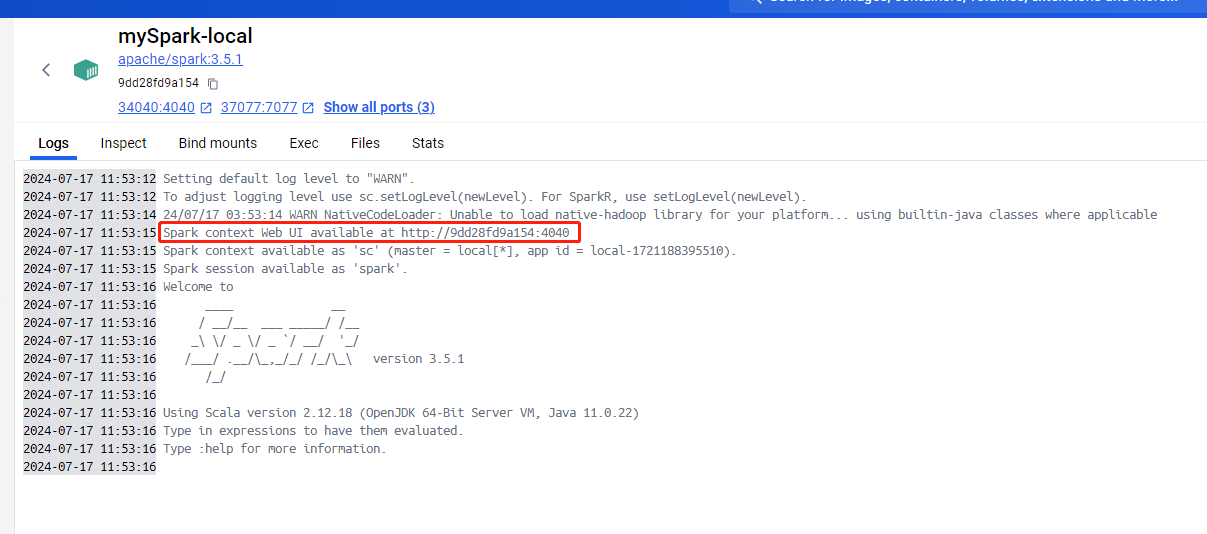This screenshot has width=1207, height=534.
Task: Click the back arrow beside container icon
Action: pyautogui.click(x=46, y=70)
